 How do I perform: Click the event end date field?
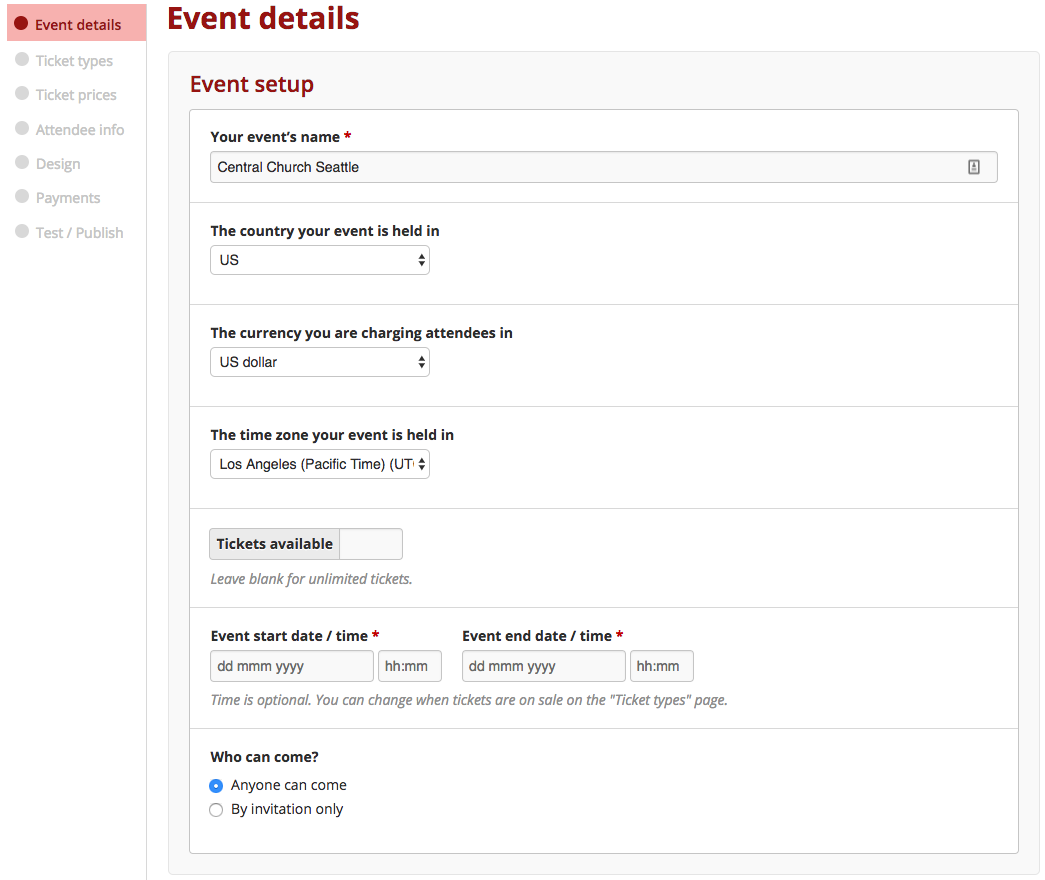[543, 665]
